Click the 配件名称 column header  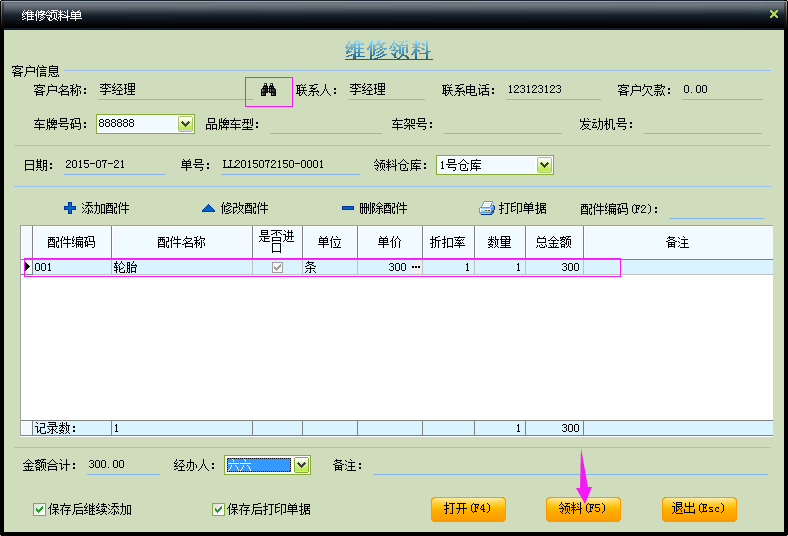coord(181,243)
